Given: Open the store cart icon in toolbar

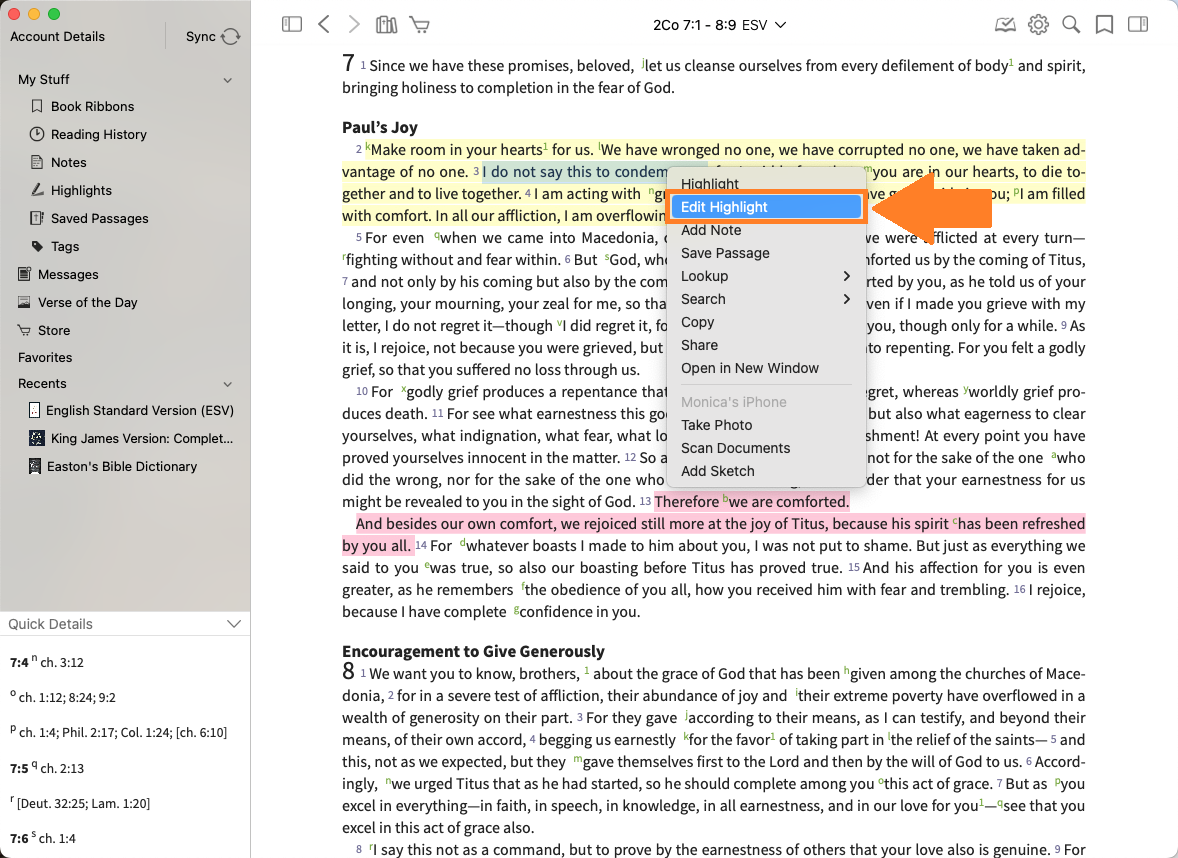Looking at the screenshot, I should coord(419,25).
